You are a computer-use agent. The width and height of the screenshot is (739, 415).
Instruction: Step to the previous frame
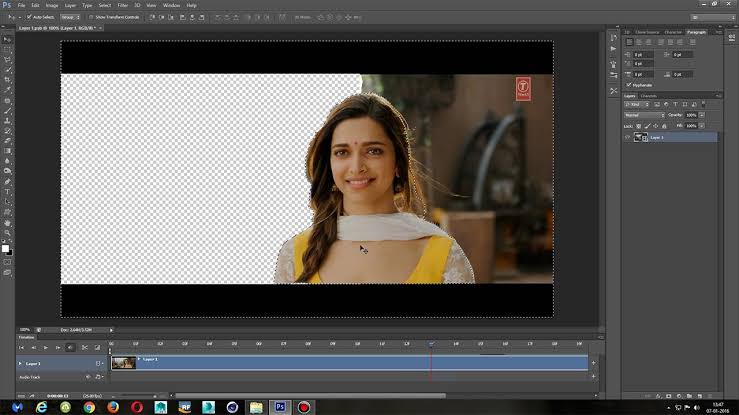(x=33, y=348)
